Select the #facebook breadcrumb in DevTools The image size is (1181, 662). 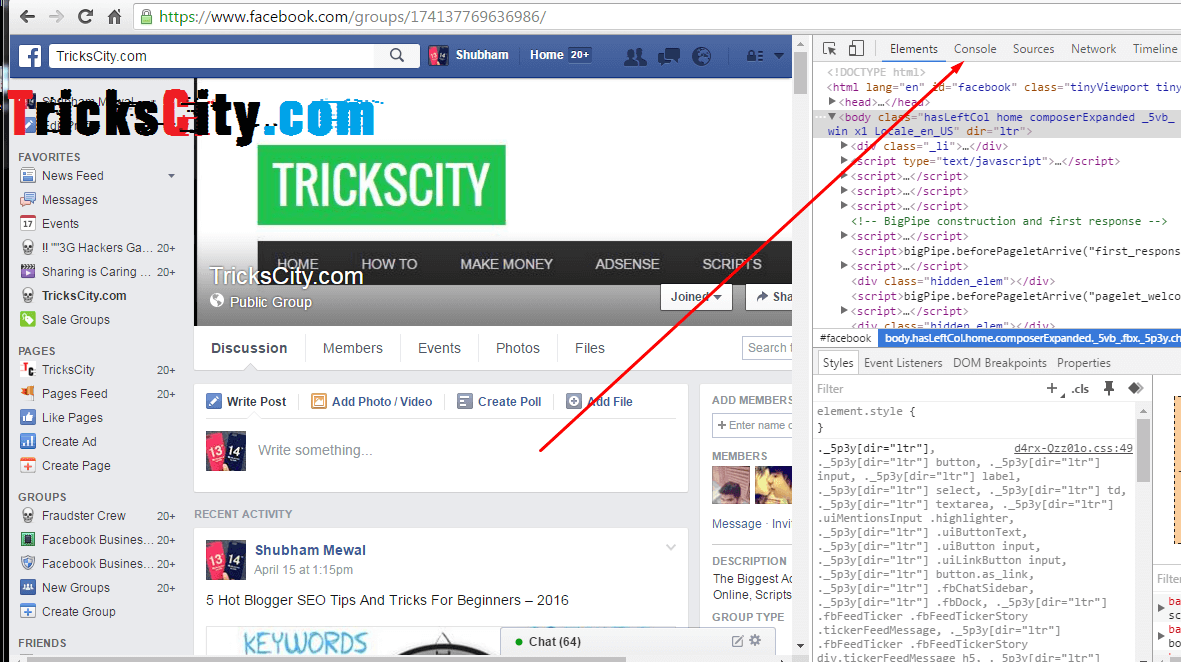845,338
